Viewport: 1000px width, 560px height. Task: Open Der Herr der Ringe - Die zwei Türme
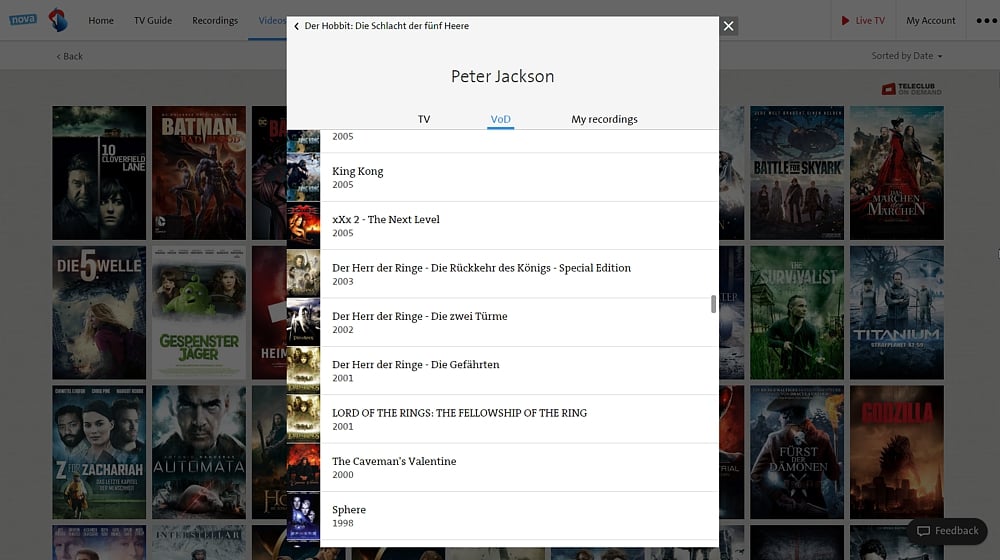point(503,323)
